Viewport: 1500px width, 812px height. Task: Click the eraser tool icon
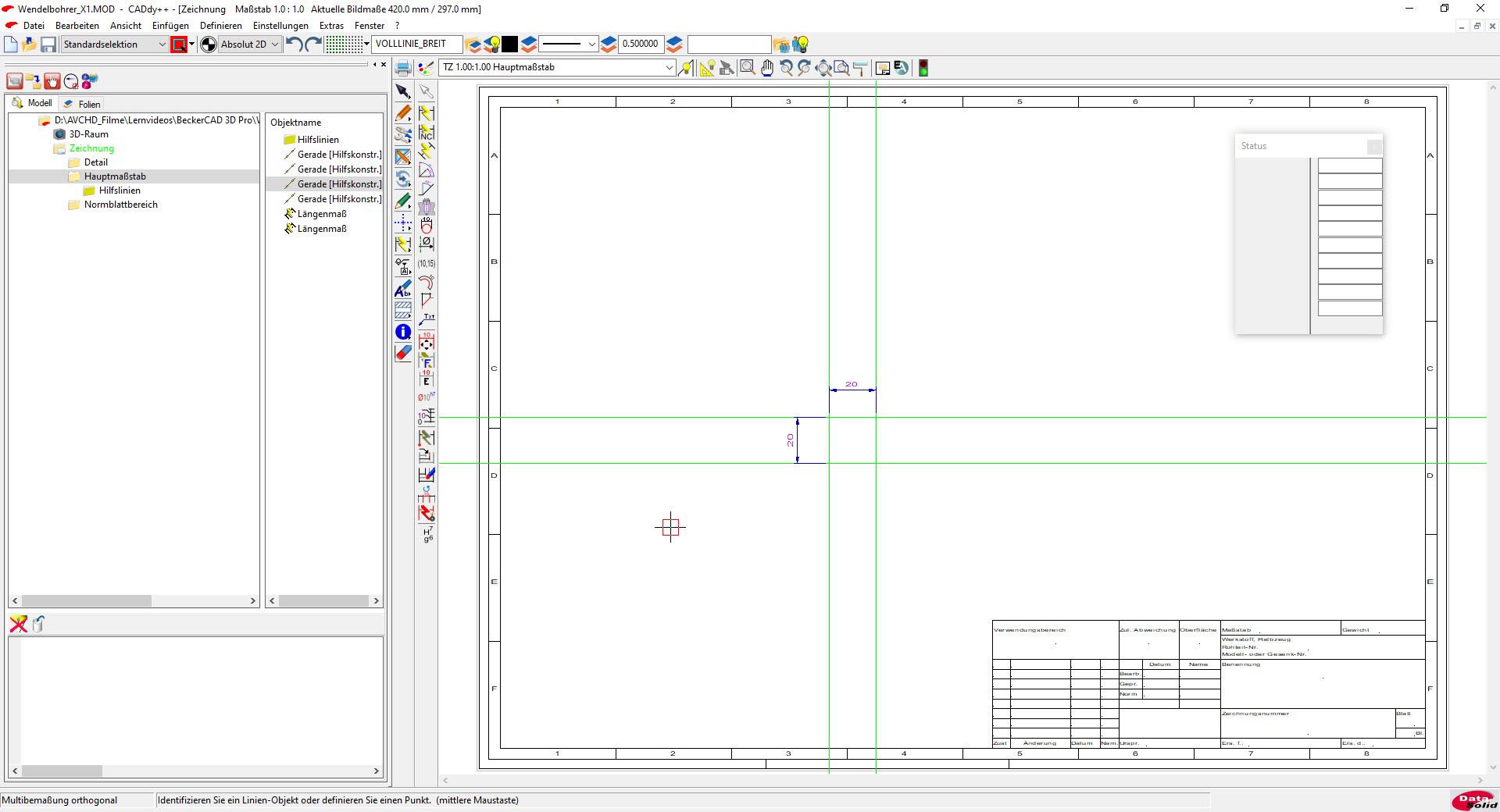point(403,354)
